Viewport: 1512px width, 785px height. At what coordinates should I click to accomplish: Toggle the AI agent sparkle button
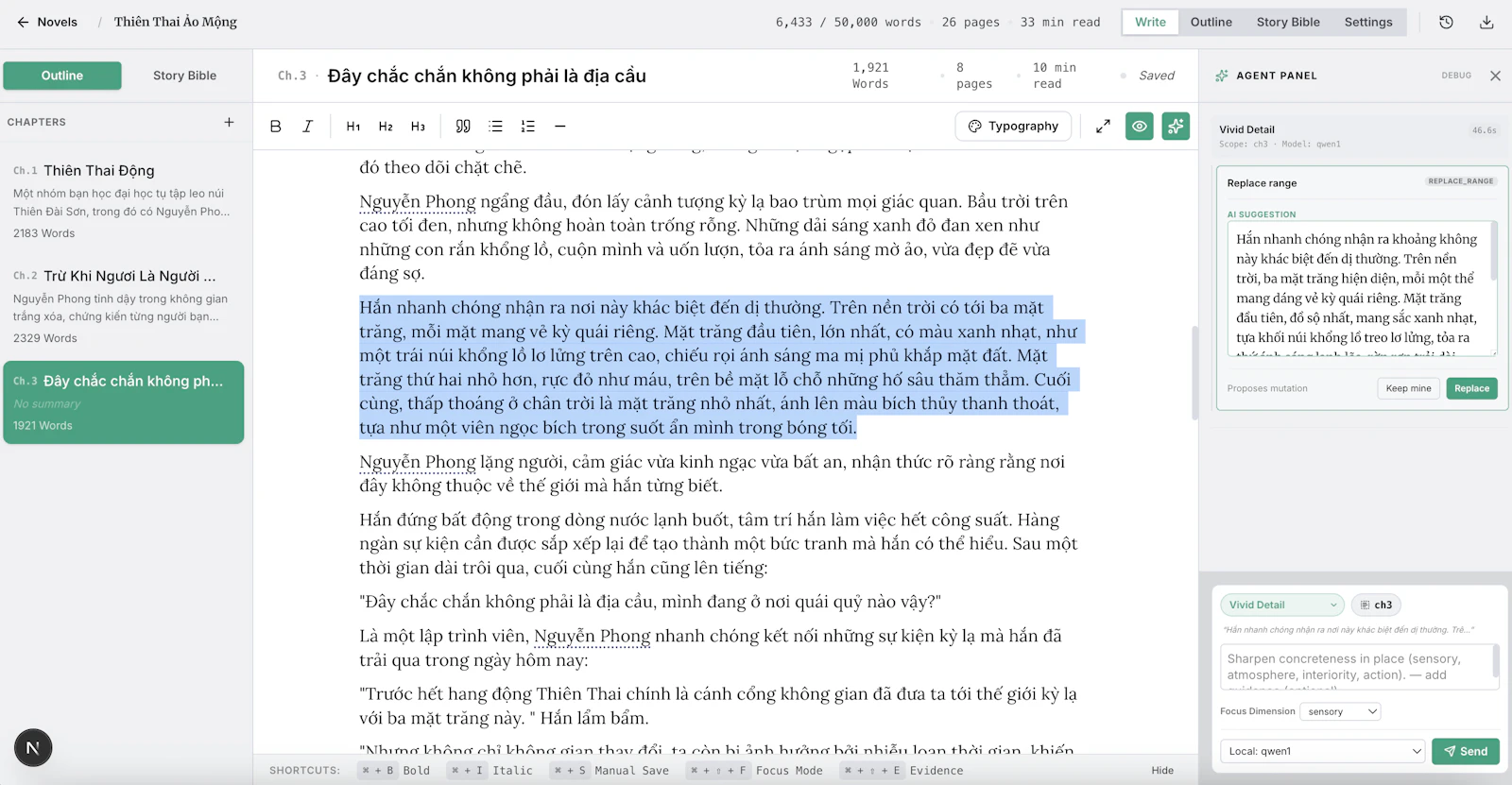[x=1176, y=126]
